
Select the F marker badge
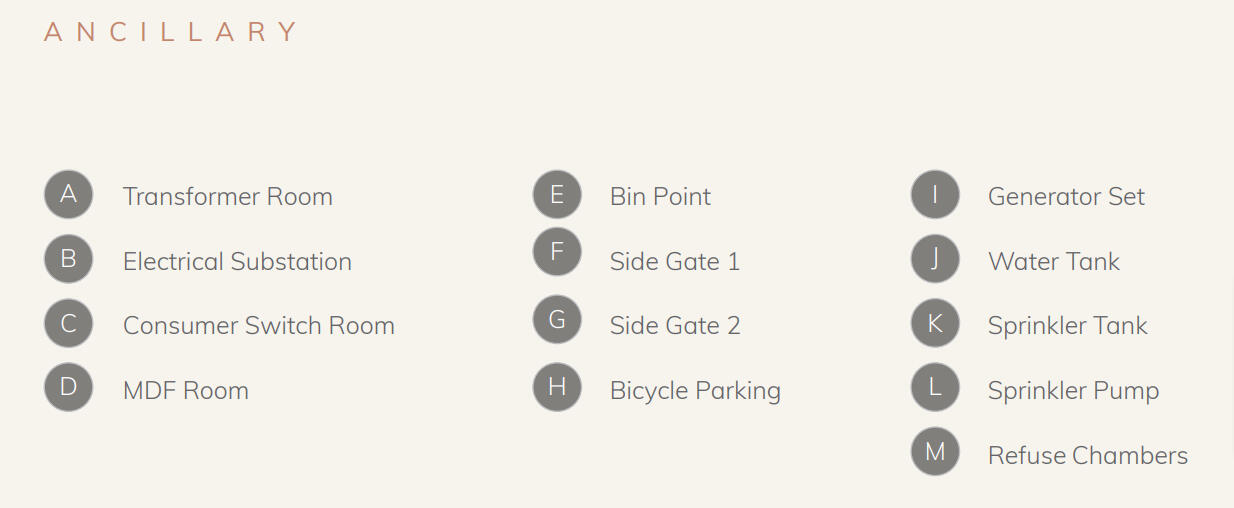tap(557, 252)
